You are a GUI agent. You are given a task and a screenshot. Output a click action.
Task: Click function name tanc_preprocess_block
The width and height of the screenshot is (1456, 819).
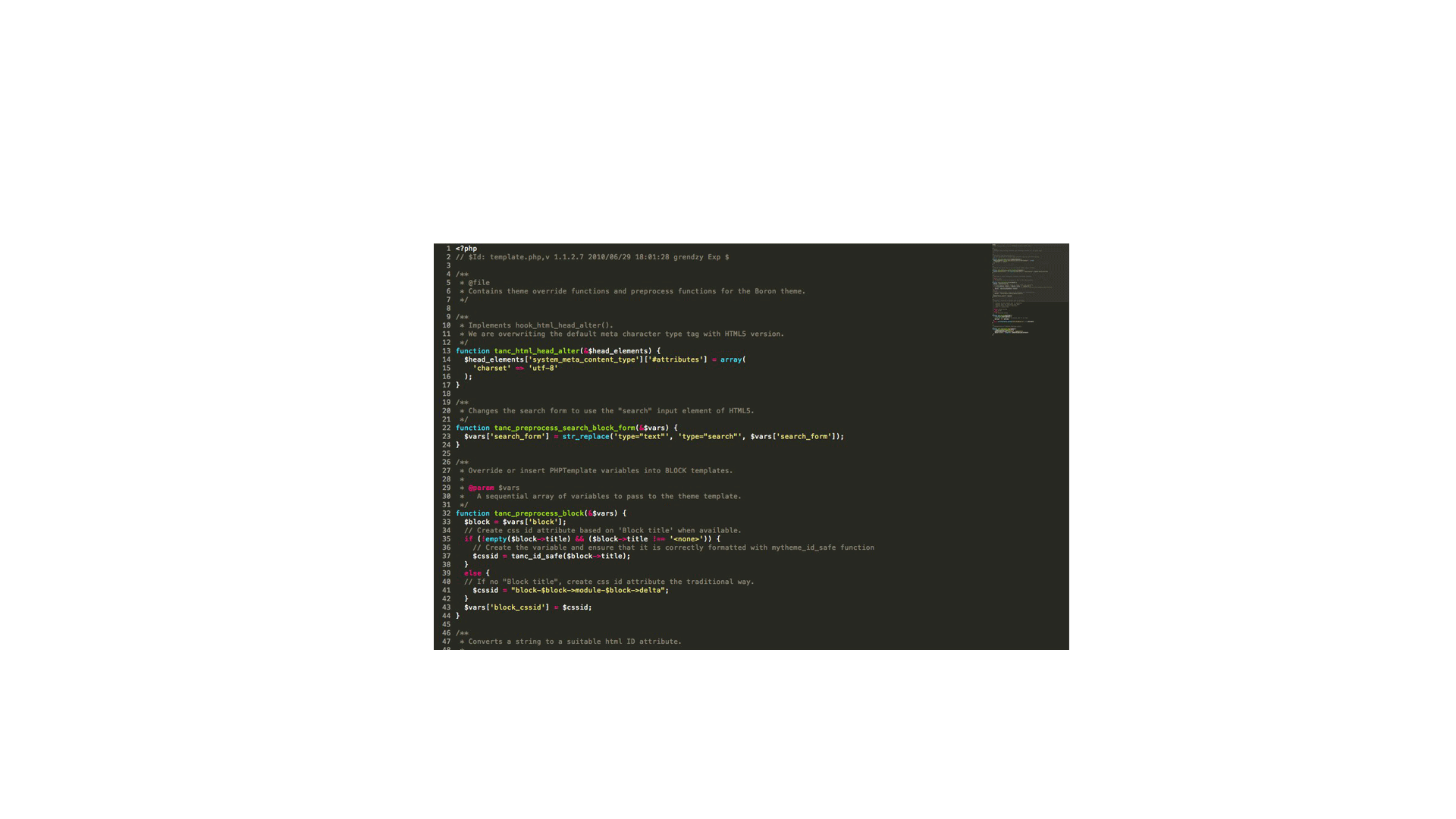(538, 513)
